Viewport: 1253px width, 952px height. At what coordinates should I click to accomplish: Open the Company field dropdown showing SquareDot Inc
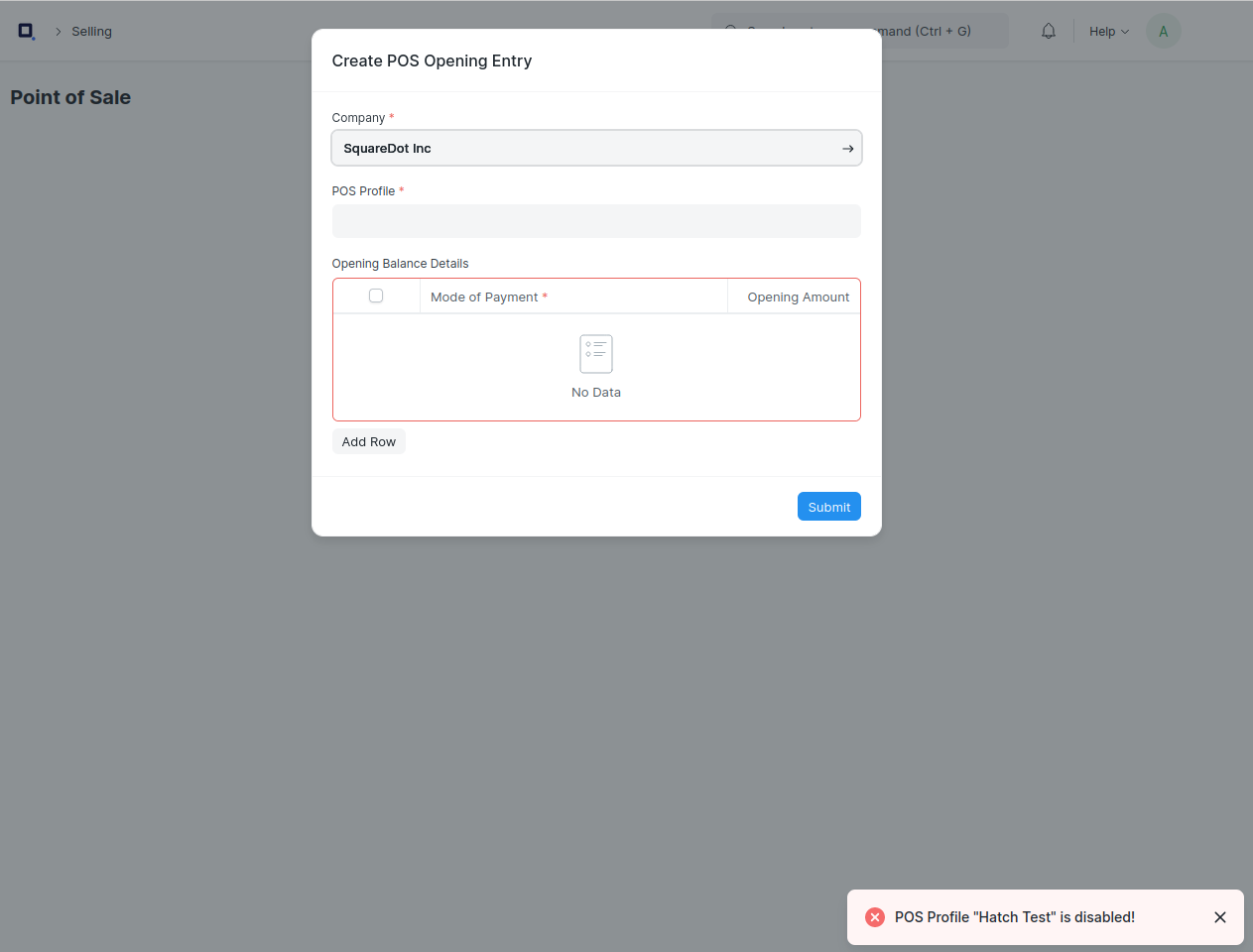[x=596, y=148]
